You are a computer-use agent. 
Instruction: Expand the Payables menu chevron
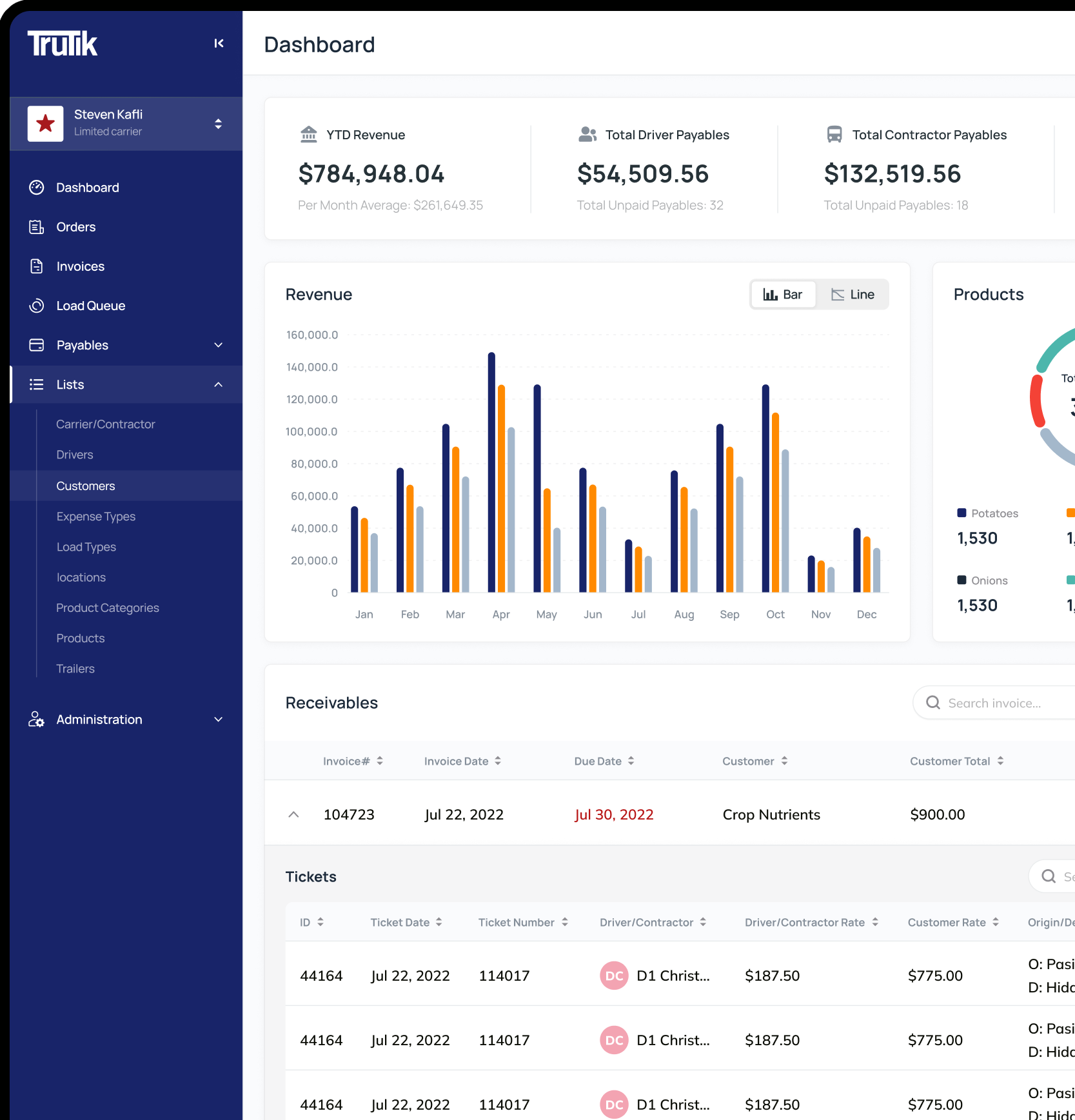coord(219,345)
